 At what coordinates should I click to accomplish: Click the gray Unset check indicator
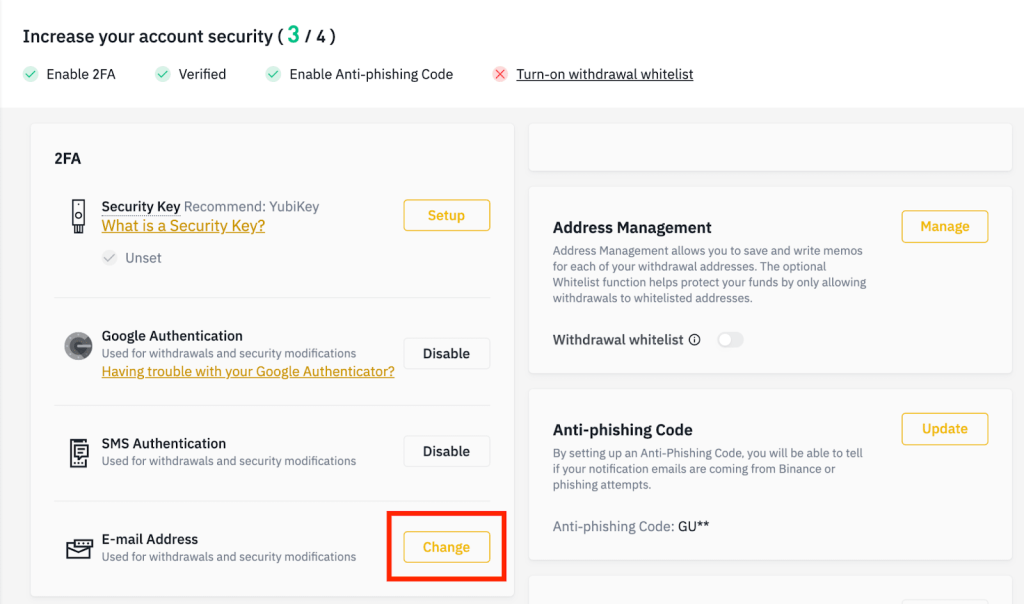coord(110,257)
